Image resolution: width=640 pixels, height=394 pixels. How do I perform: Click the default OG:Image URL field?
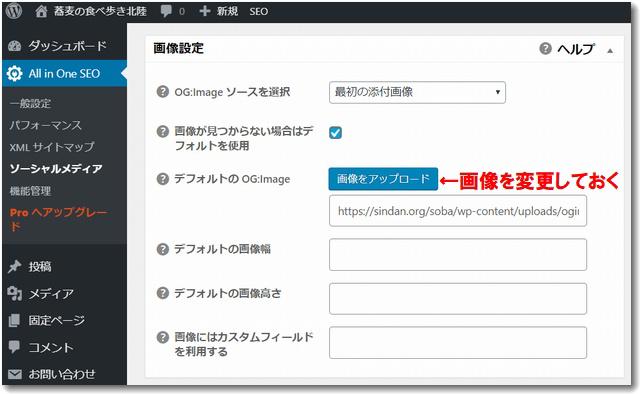click(458, 211)
